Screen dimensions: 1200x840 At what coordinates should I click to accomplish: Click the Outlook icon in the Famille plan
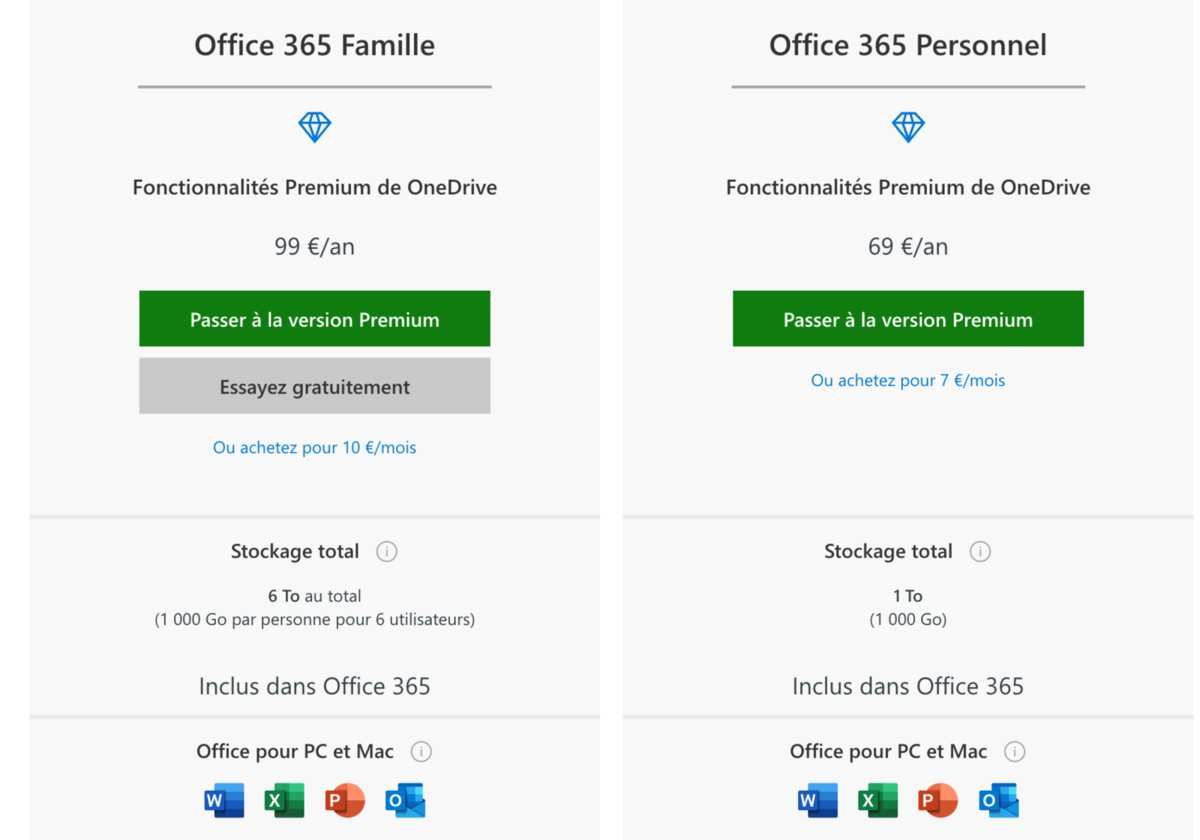point(405,801)
